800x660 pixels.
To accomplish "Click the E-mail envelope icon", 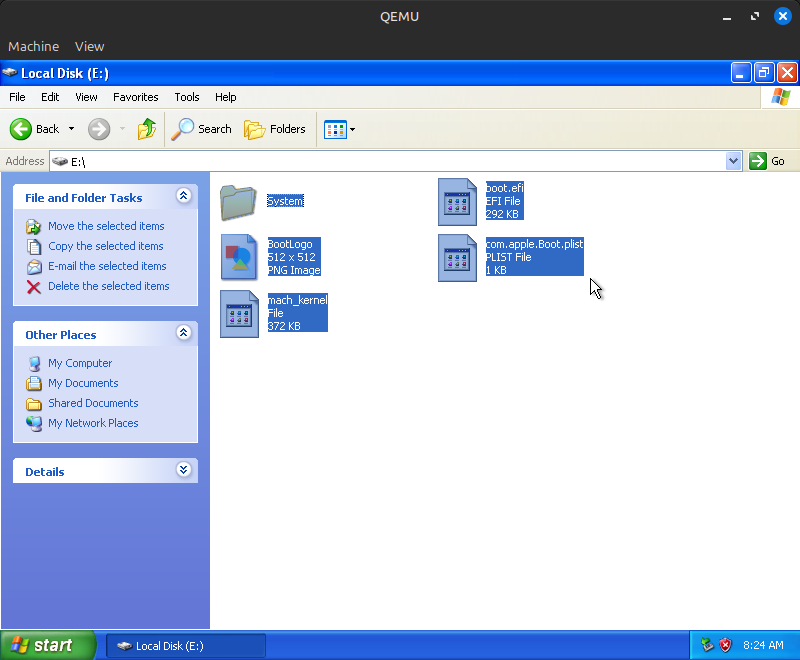I will [34, 267].
